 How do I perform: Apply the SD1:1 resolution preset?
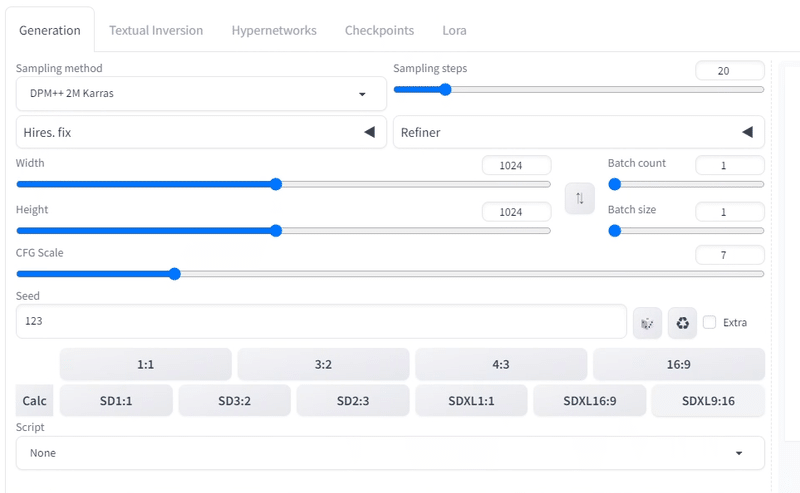[x=116, y=401]
